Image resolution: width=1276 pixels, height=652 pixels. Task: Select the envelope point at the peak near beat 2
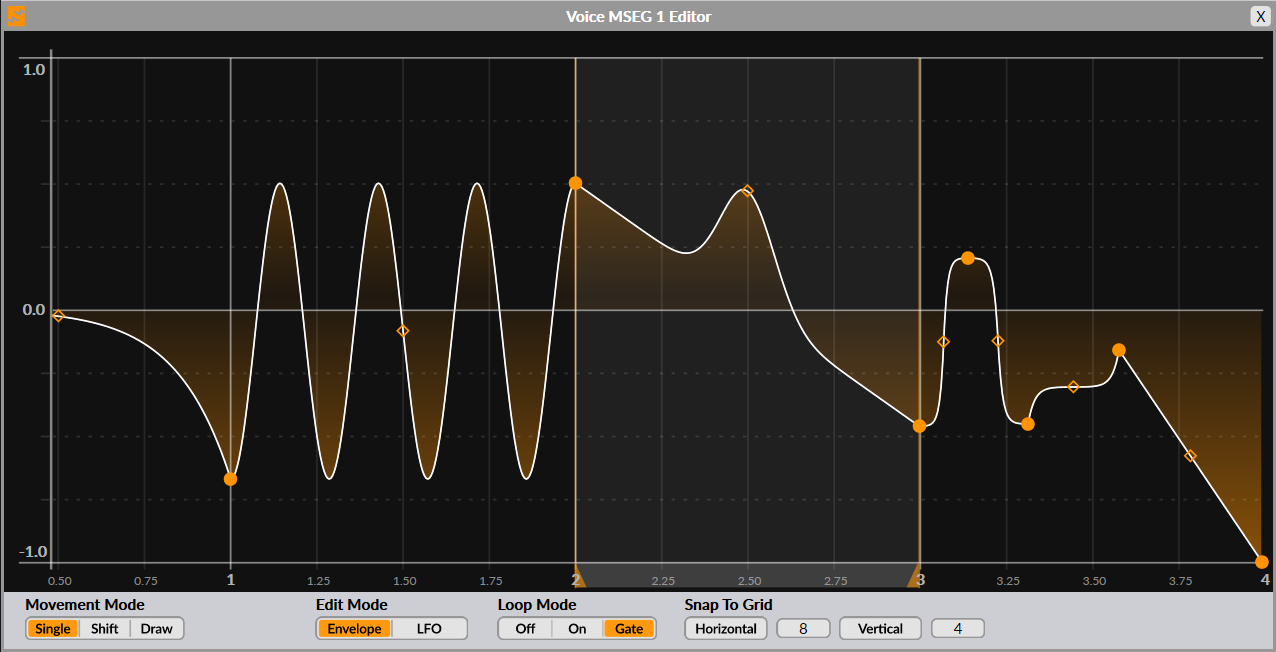tap(576, 183)
